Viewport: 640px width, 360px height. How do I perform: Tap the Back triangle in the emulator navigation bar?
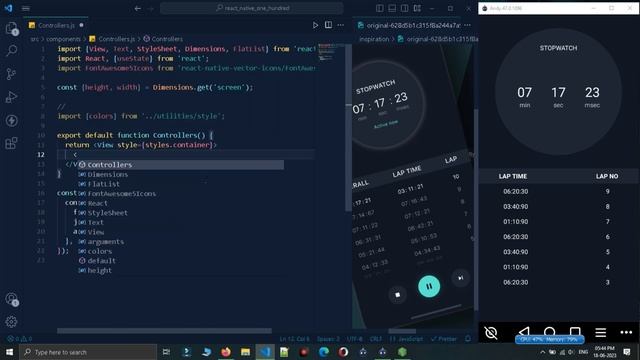(x=524, y=331)
